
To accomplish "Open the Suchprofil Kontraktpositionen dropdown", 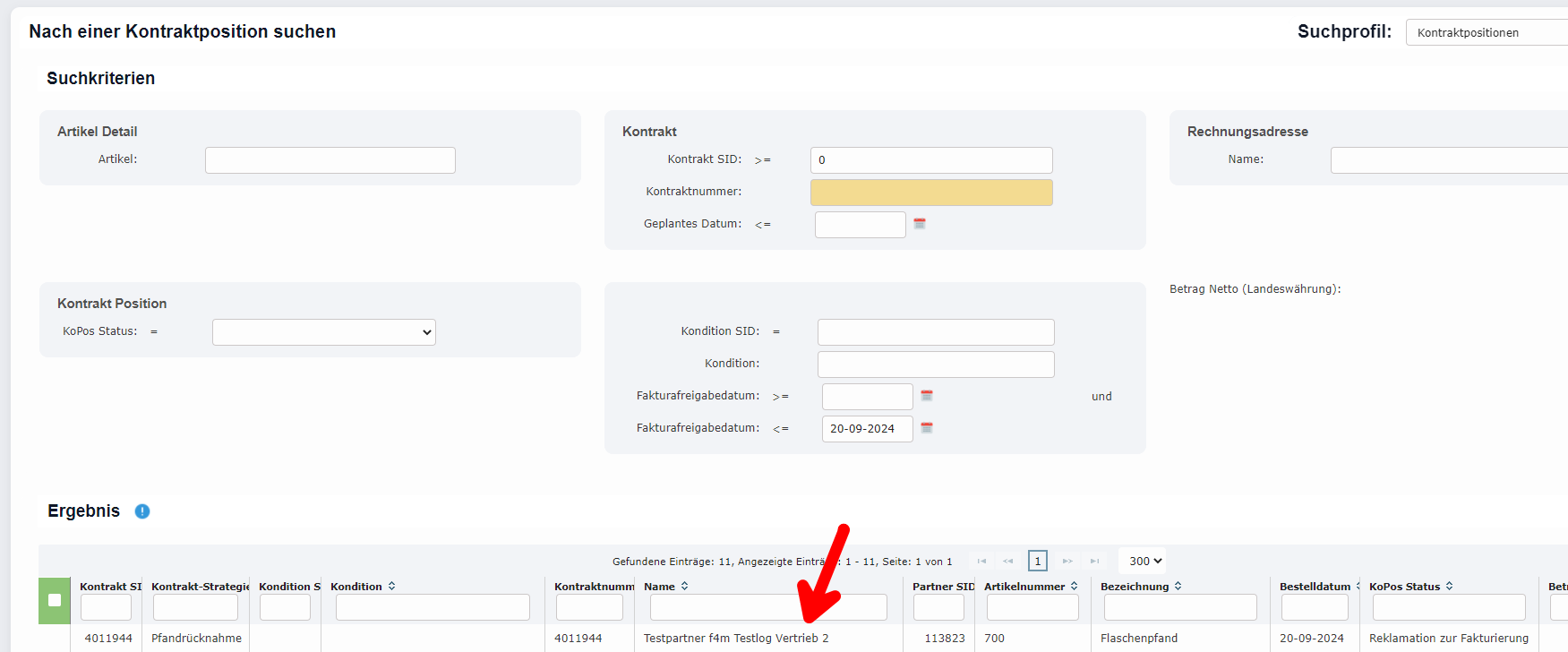I will [1487, 33].
